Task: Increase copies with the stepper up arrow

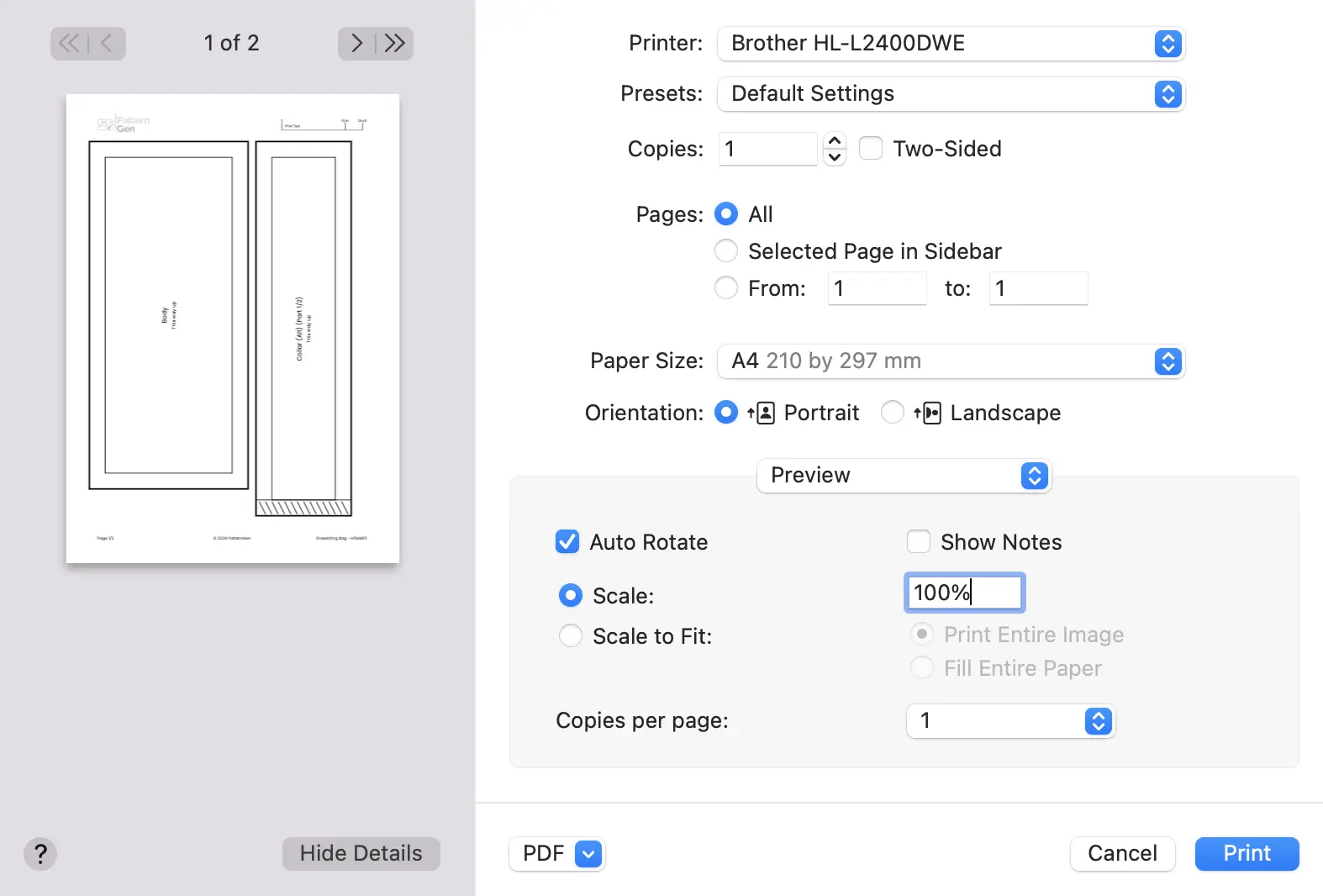Action: point(835,141)
